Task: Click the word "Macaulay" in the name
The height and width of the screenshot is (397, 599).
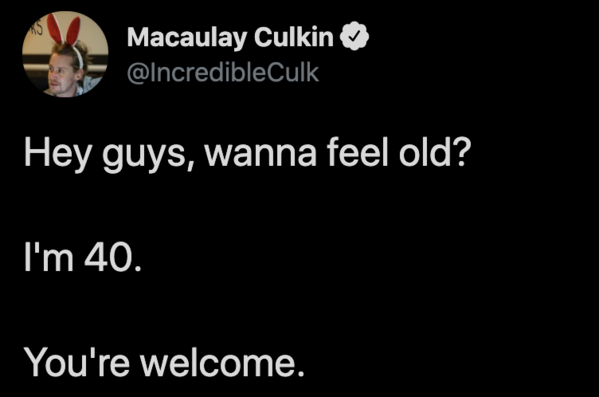Action: click(x=187, y=38)
